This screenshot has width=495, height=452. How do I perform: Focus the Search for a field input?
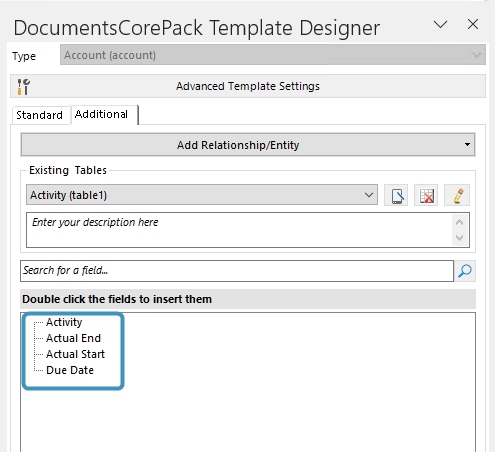pos(237,271)
